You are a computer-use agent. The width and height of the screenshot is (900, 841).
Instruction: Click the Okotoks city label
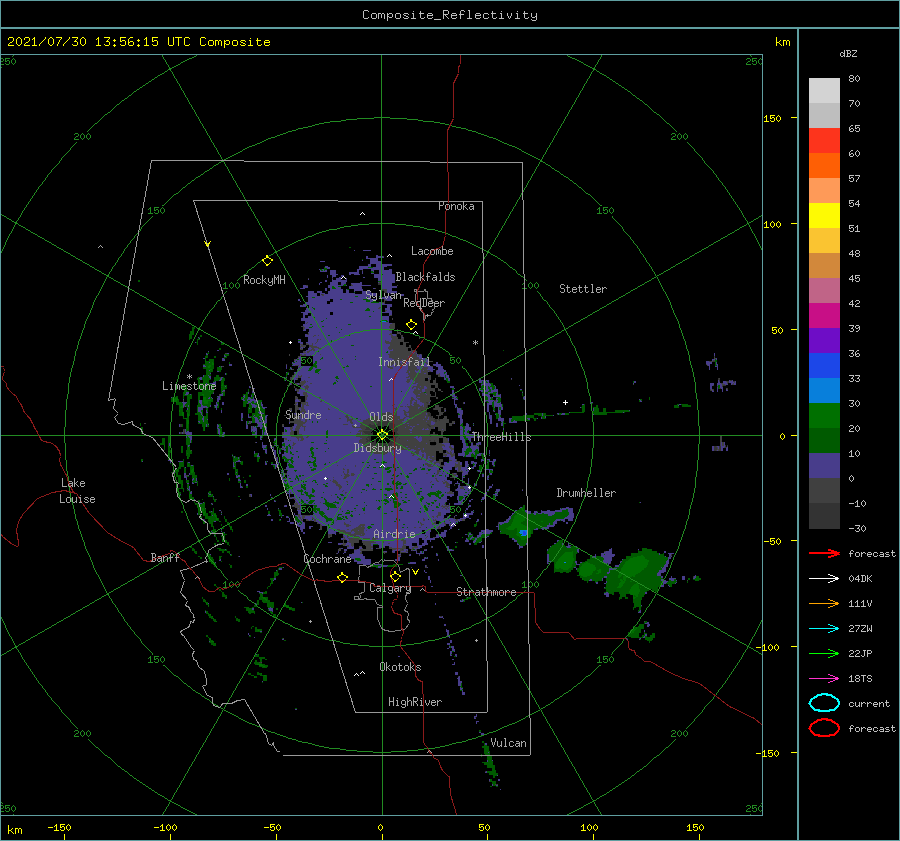coord(400,667)
